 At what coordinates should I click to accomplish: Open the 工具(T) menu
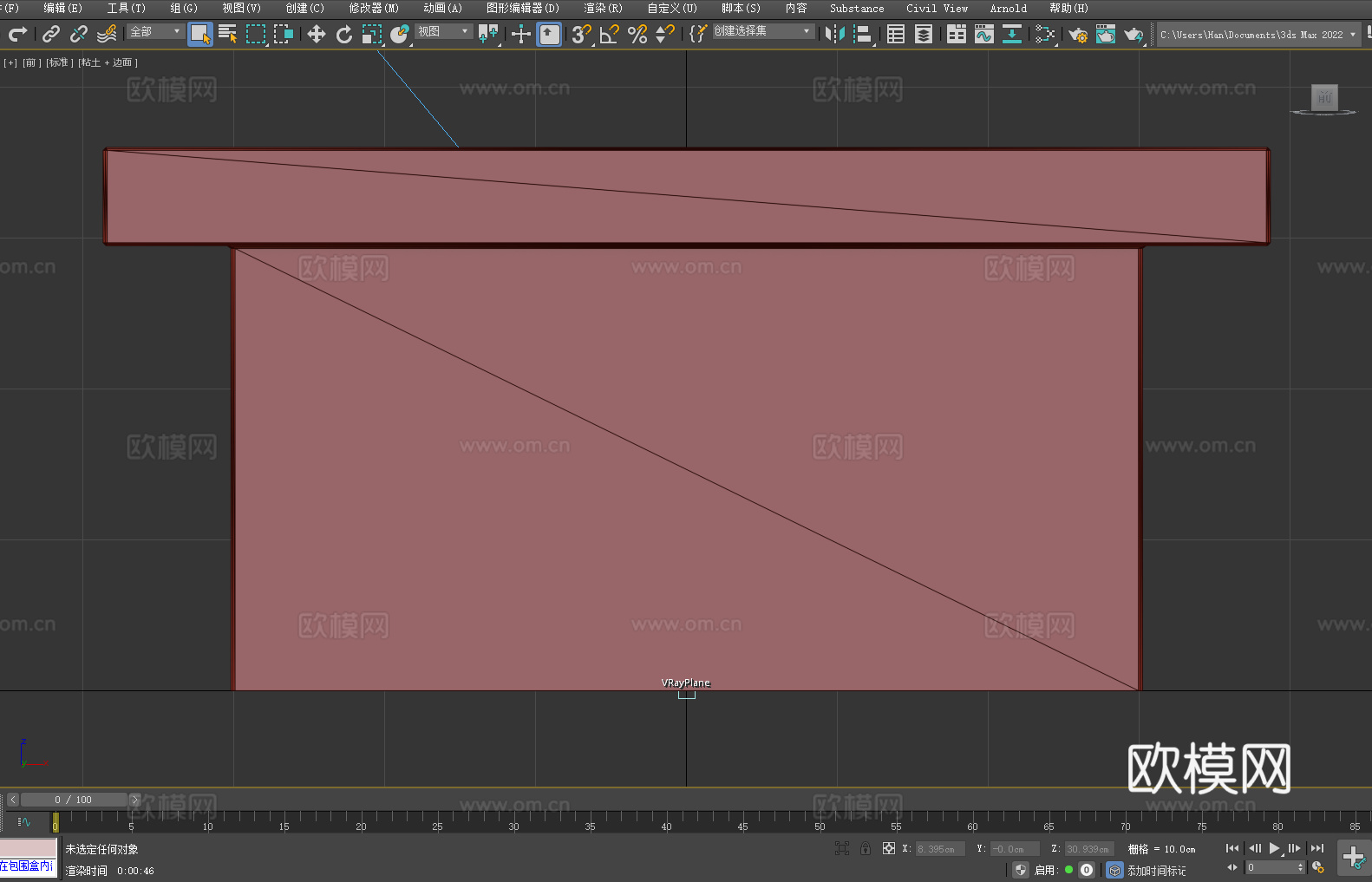click(127, 8)
